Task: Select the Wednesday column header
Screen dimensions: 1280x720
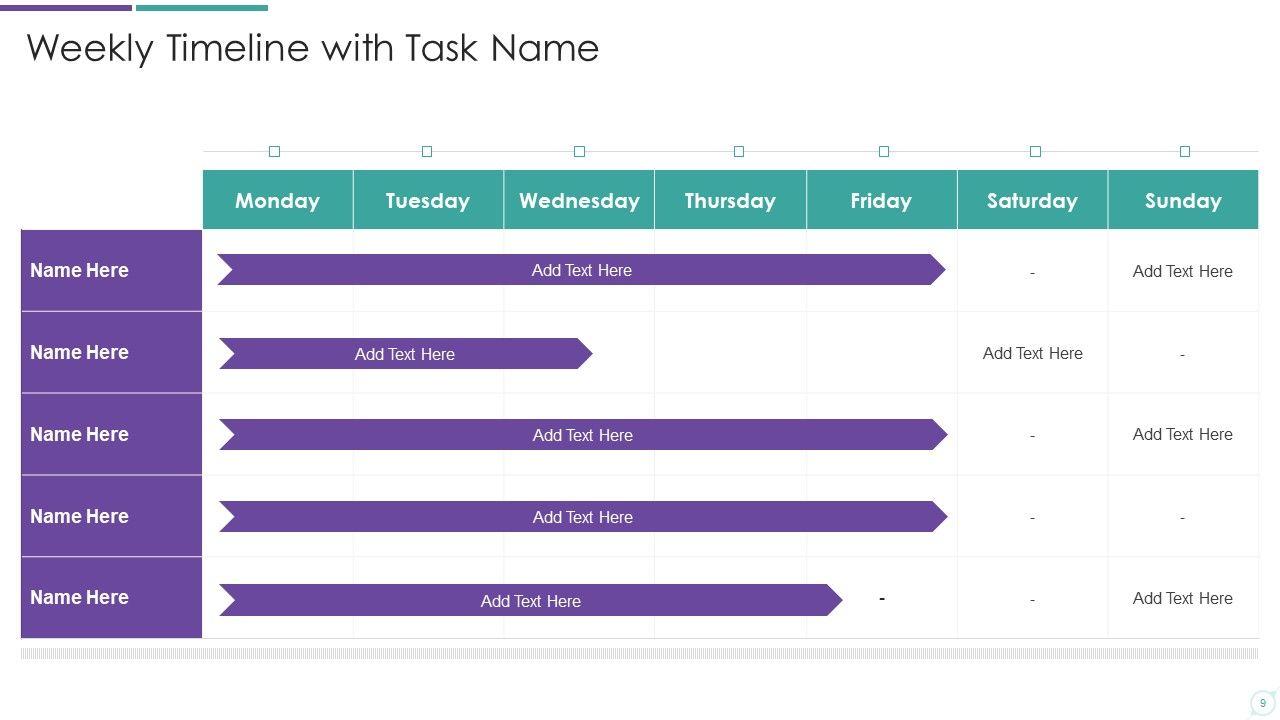Action: (x=579, y=200)
